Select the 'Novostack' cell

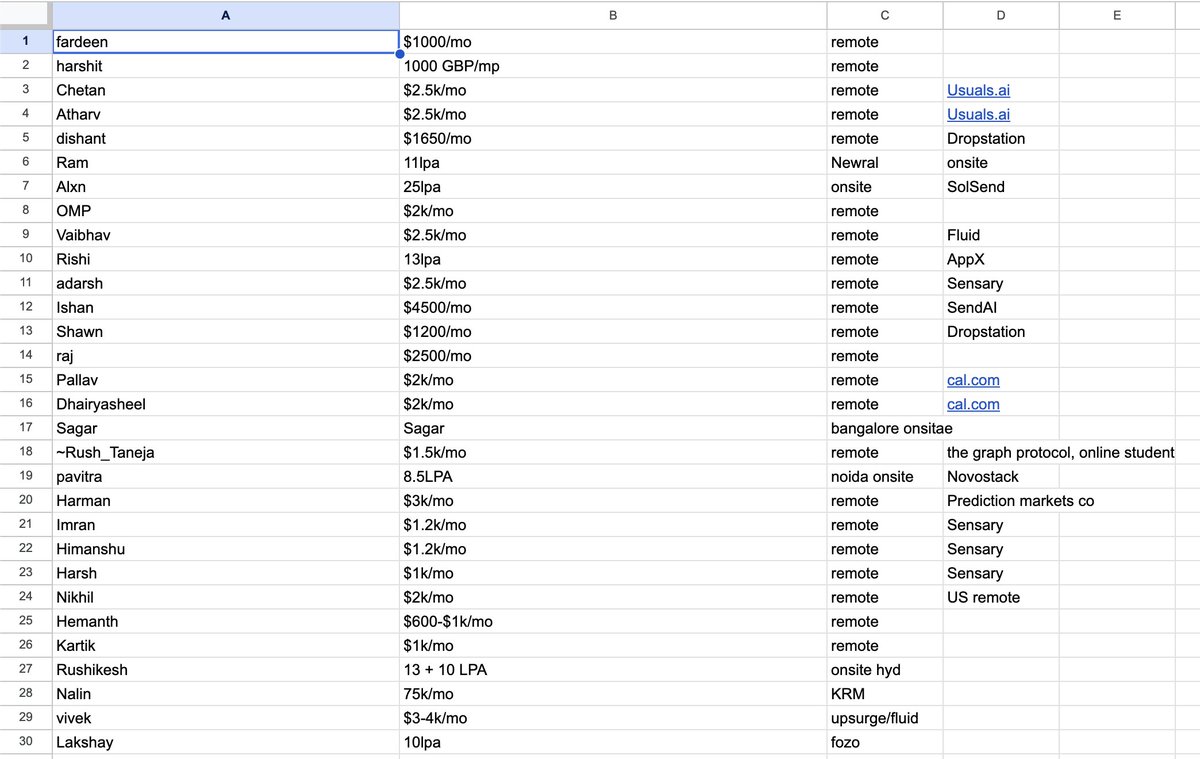(1001, 477)
